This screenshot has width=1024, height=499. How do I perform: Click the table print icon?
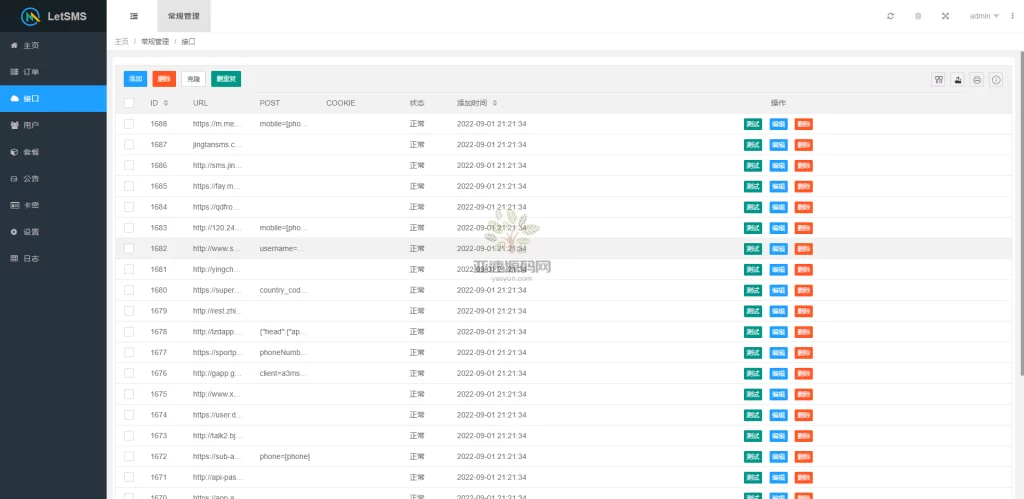(977, 80)
